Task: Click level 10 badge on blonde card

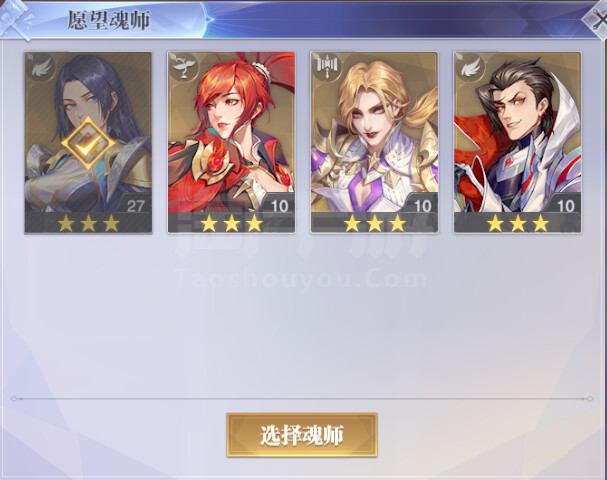Action: pos(422,205)
